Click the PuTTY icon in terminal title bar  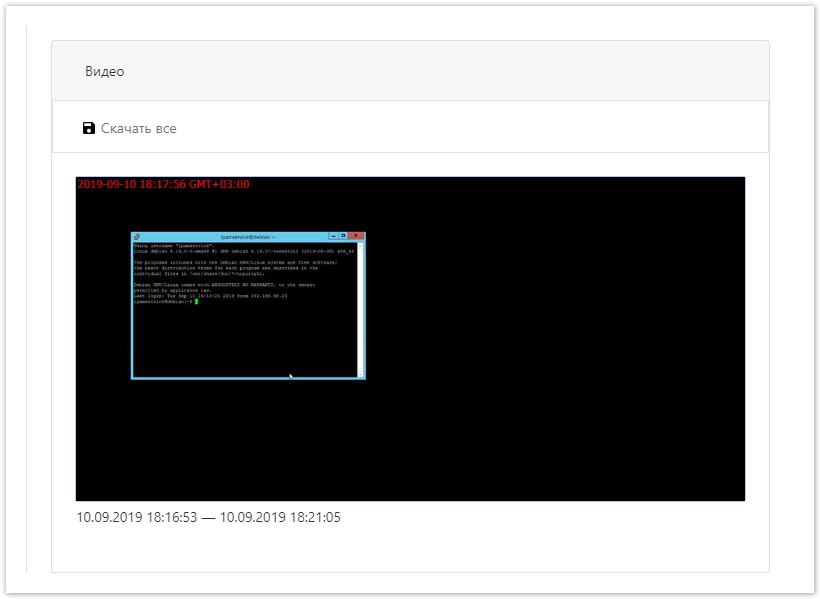click(x=137, y=237)
